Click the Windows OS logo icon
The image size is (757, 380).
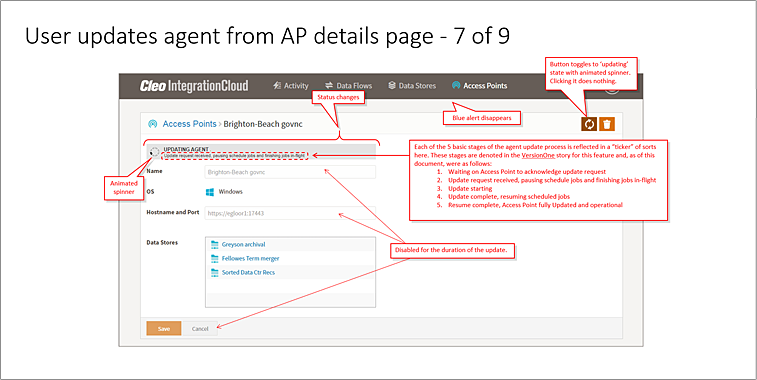click(210, 192)
